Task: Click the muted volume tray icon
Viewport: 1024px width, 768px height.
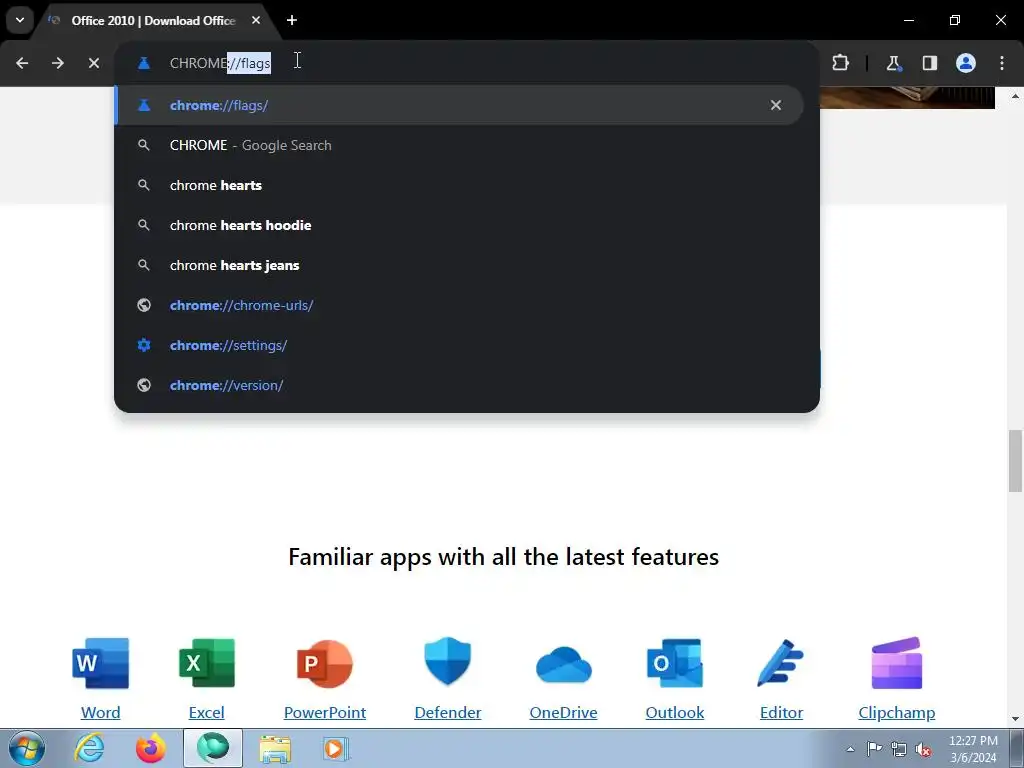Action: point(923,749)
